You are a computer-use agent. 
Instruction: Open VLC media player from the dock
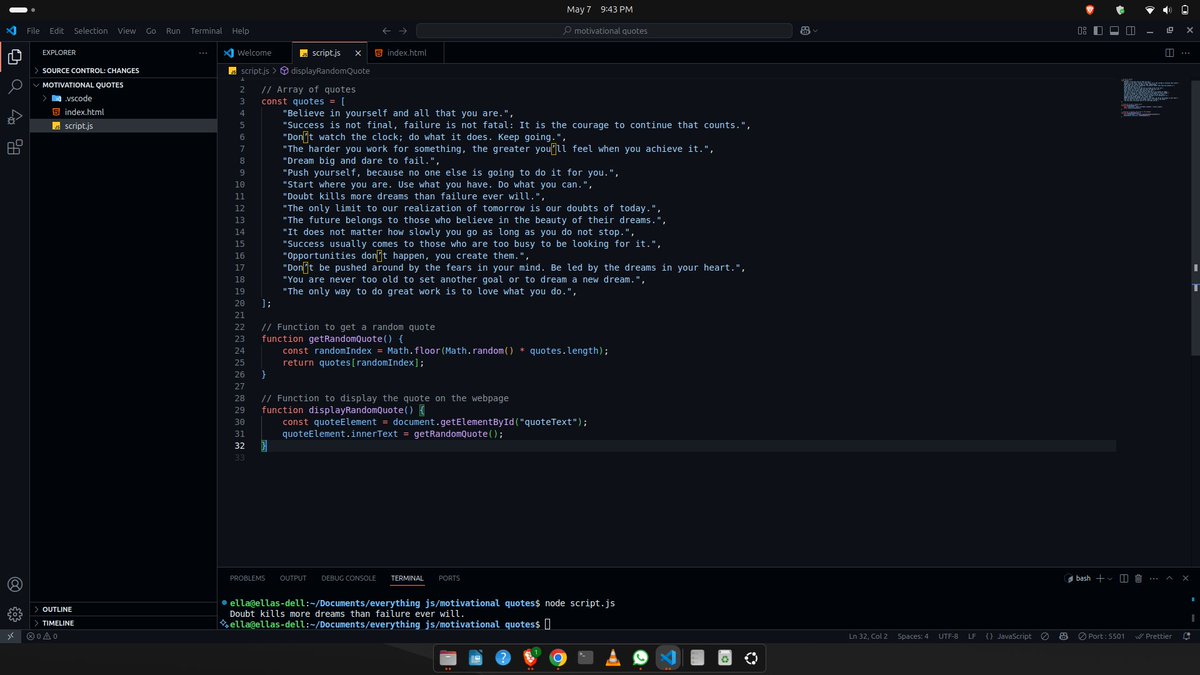613,658
